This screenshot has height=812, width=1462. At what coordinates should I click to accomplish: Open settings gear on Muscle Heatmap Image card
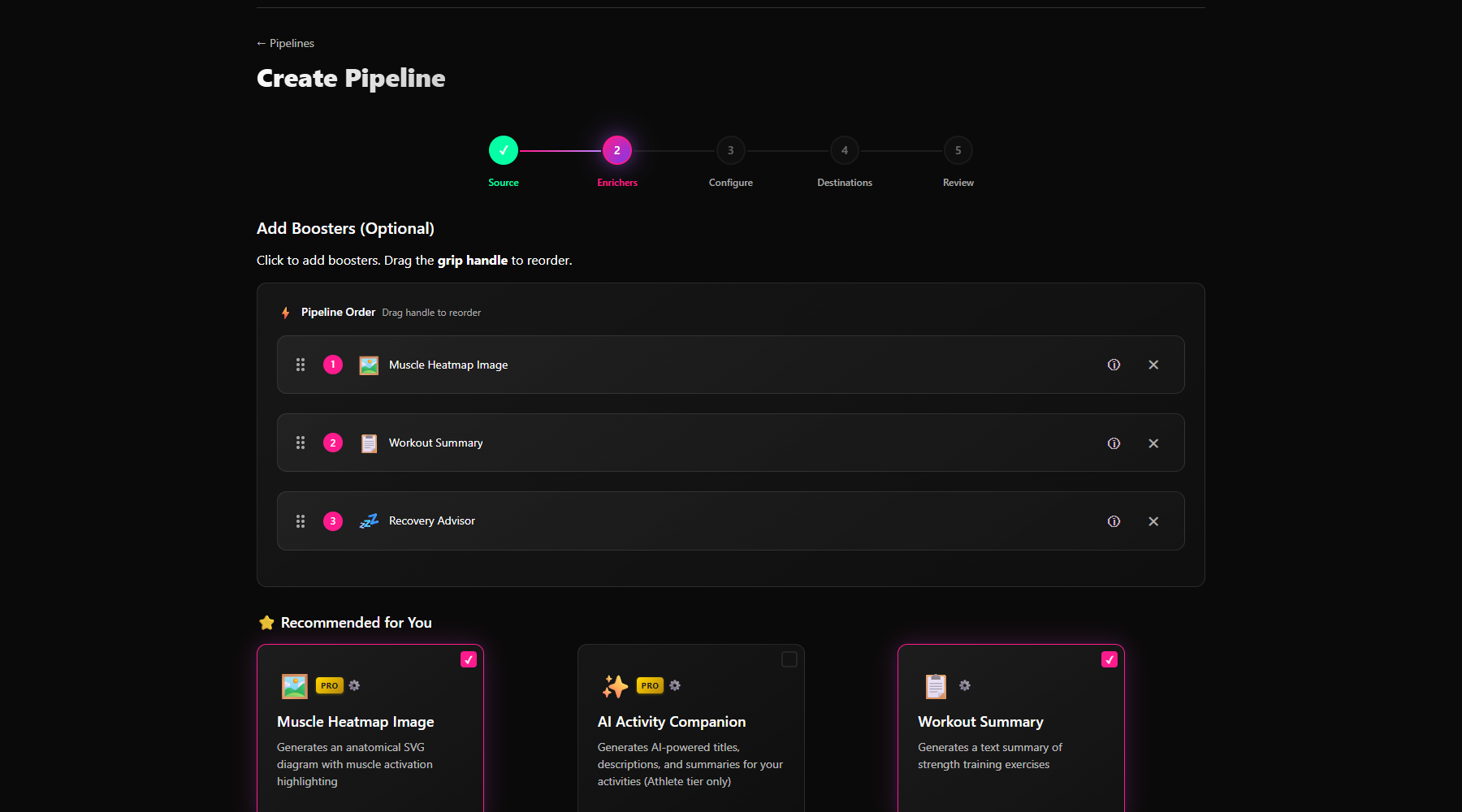pos(355,685)
